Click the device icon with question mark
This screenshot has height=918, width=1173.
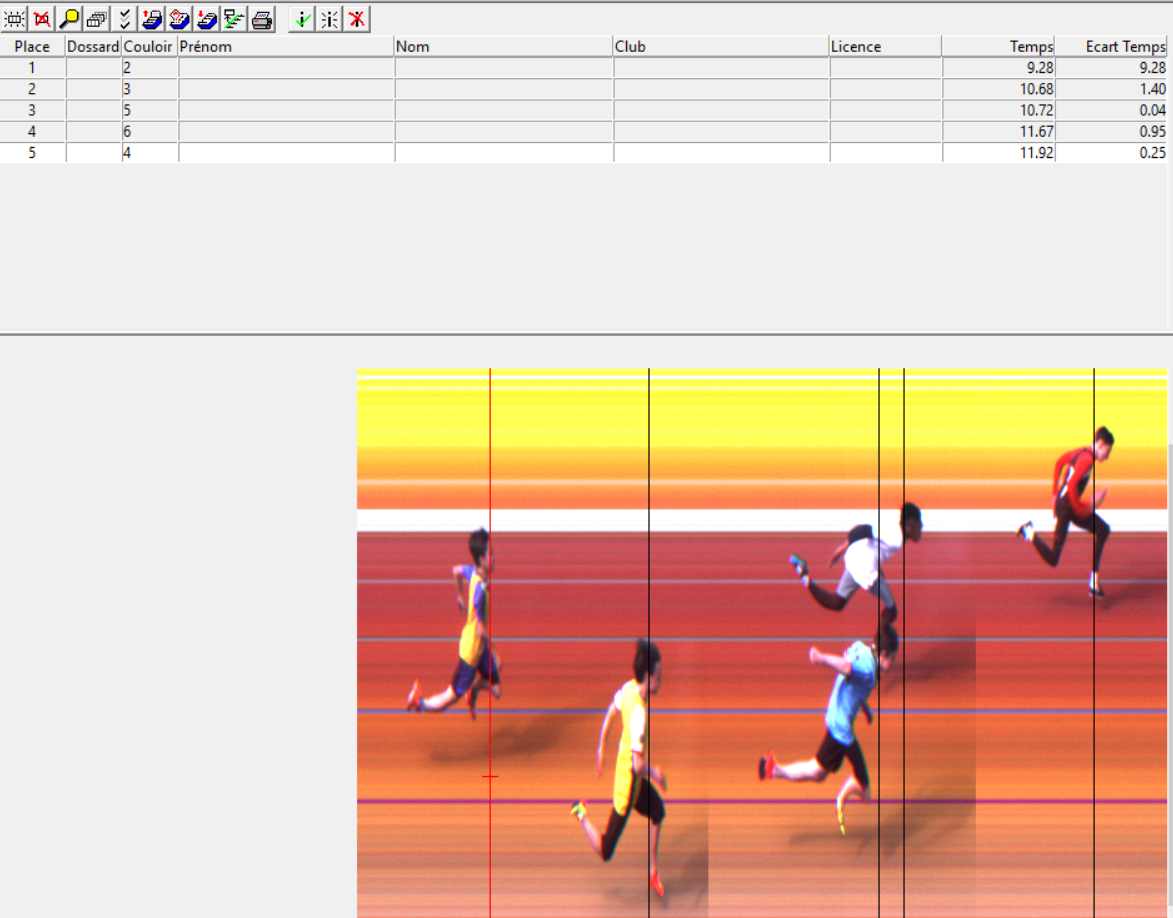tap(180, 19)
